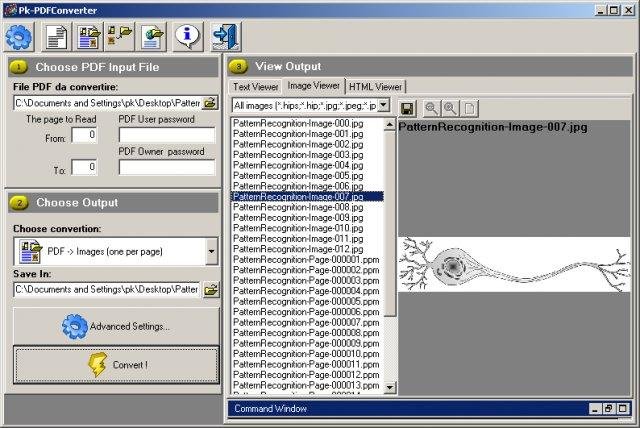Restore the Command Window panel
Viewport: 640px width, 428px height.
click(x=608, y=408)
